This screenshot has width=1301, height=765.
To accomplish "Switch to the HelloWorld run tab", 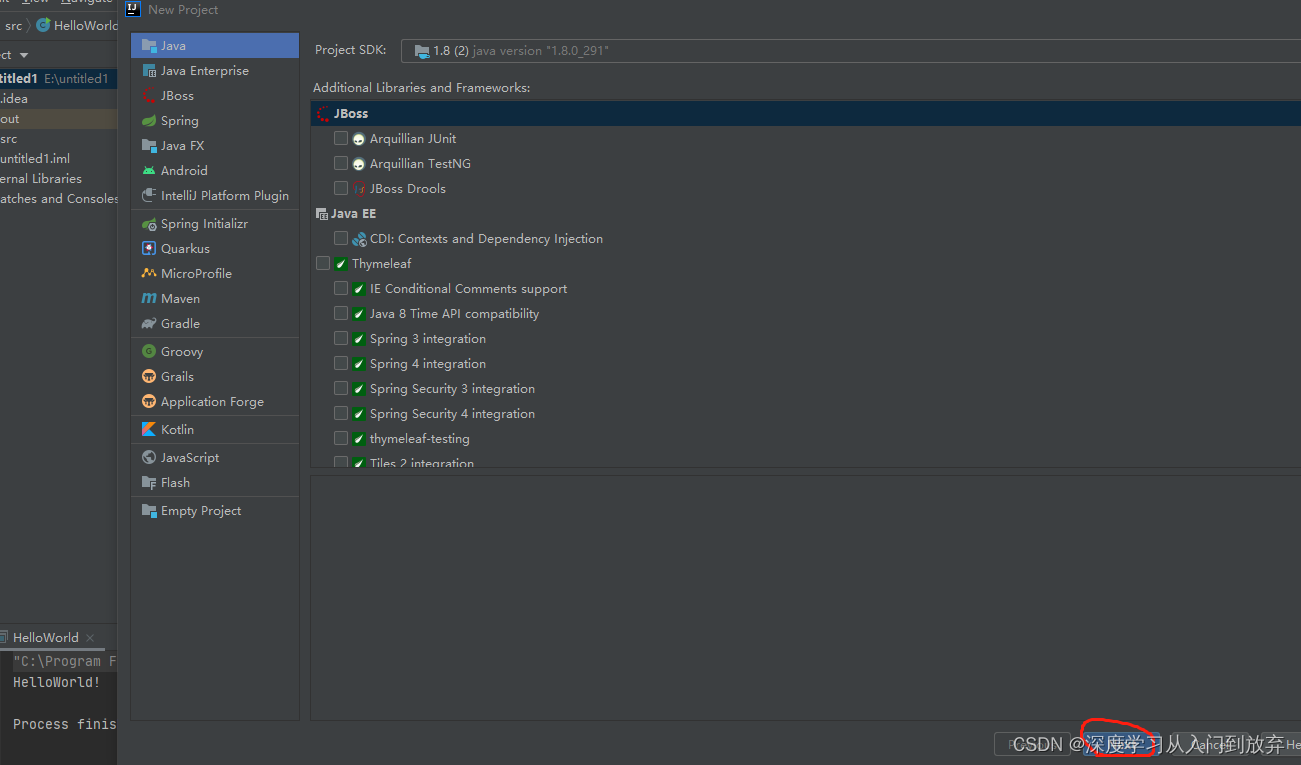I will point(45,638).
